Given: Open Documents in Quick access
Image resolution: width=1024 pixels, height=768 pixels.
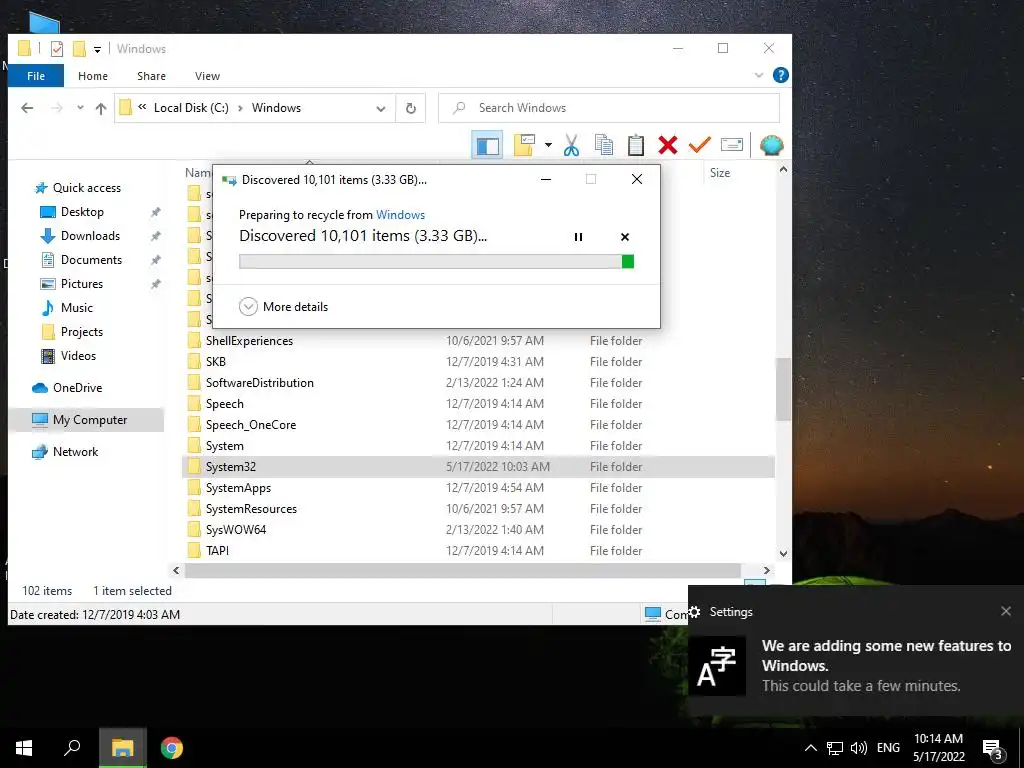Looking at the screenshot, I should 91,260.
